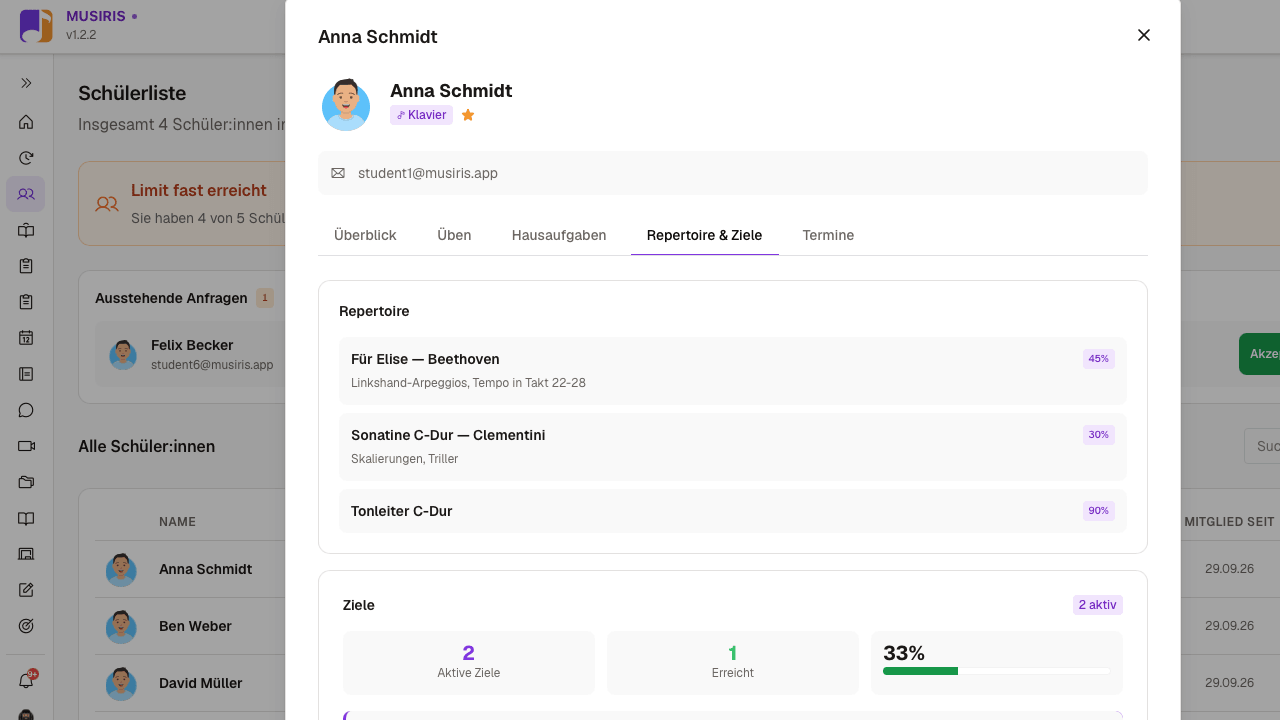Open the pencil edit-note icon in sidebar
Image resolution: width=1280 pixels, height=720 pixels.
pos(26,590)
